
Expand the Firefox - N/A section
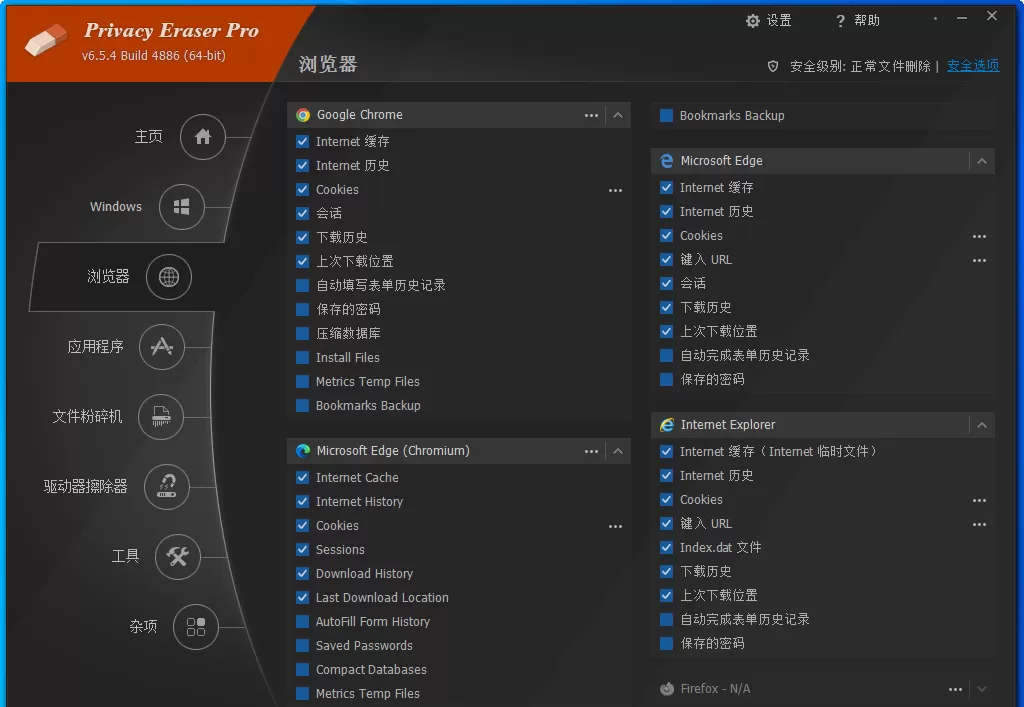coord(982,689)
